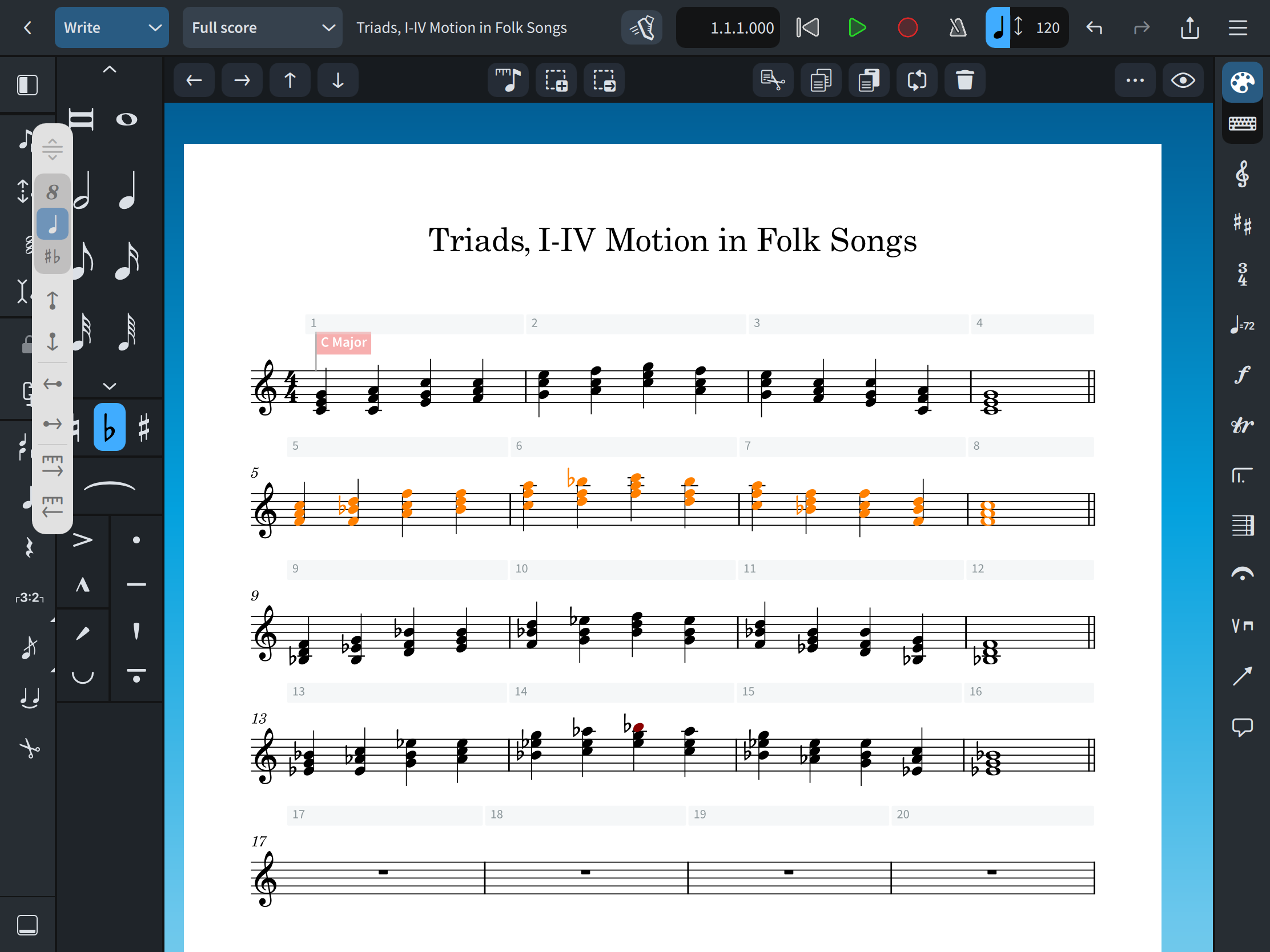Toggle the sharp accidental
The height and width of the screenshot is (952, 1270).
(143, 427)
